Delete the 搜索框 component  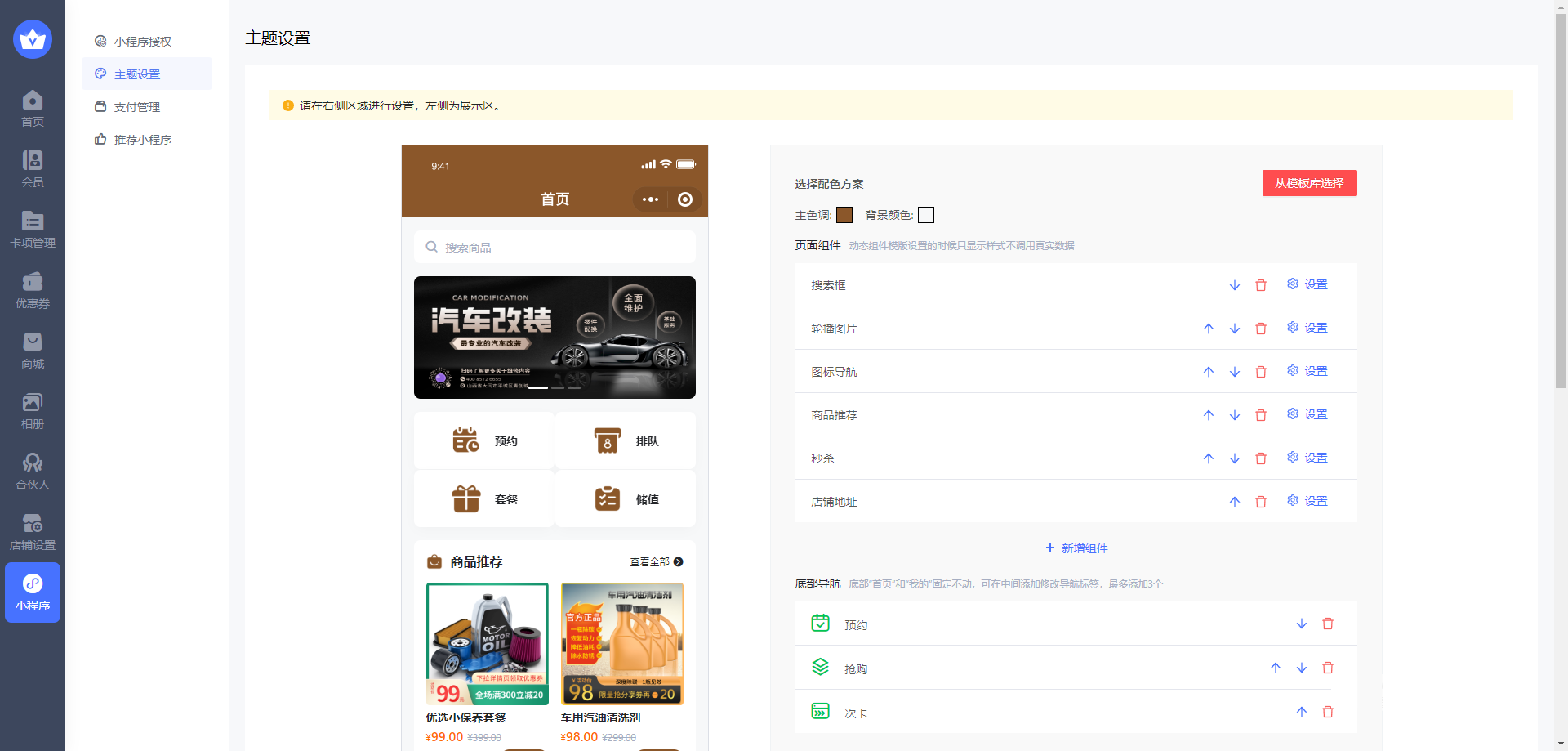pos(1261,285)
